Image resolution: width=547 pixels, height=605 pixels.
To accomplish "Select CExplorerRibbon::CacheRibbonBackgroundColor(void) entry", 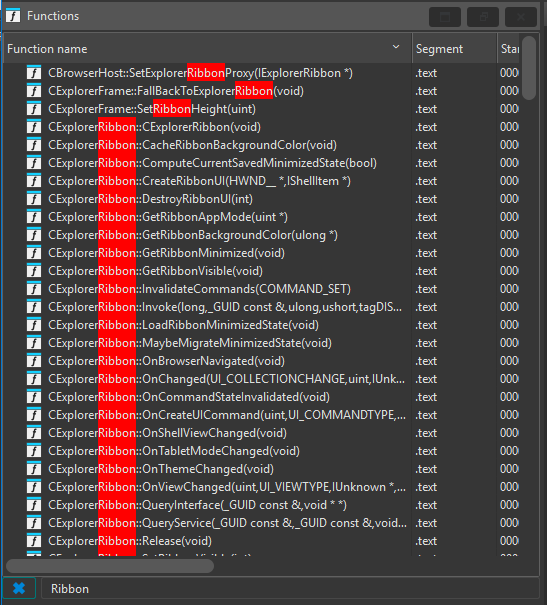I will [192, 145].
